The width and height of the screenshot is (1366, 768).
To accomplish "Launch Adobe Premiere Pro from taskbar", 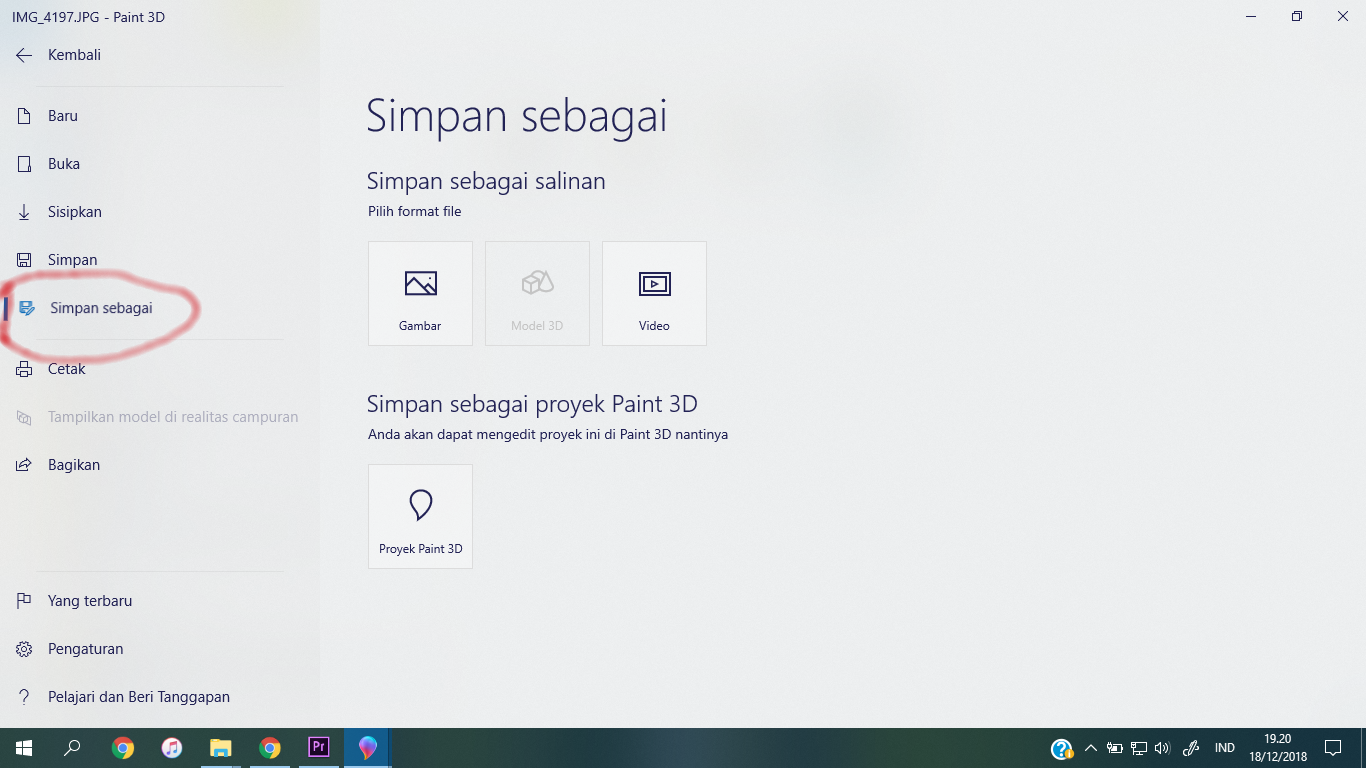I will [319, 748].
